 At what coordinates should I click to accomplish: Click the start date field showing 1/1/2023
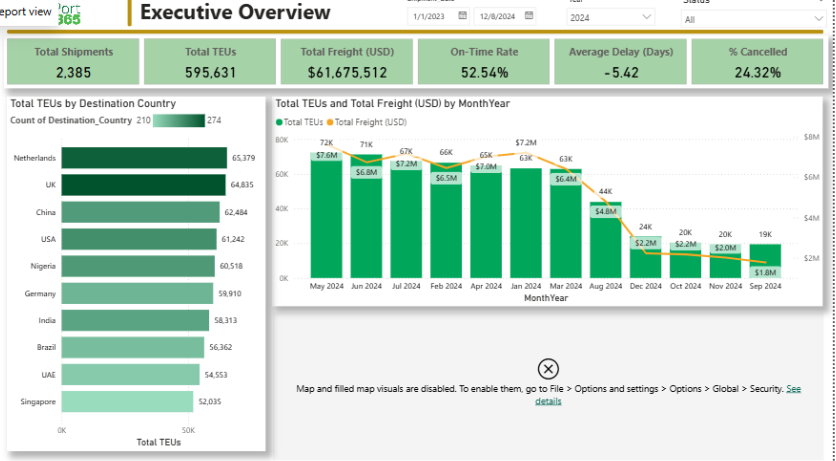click(x=439, y=17)
